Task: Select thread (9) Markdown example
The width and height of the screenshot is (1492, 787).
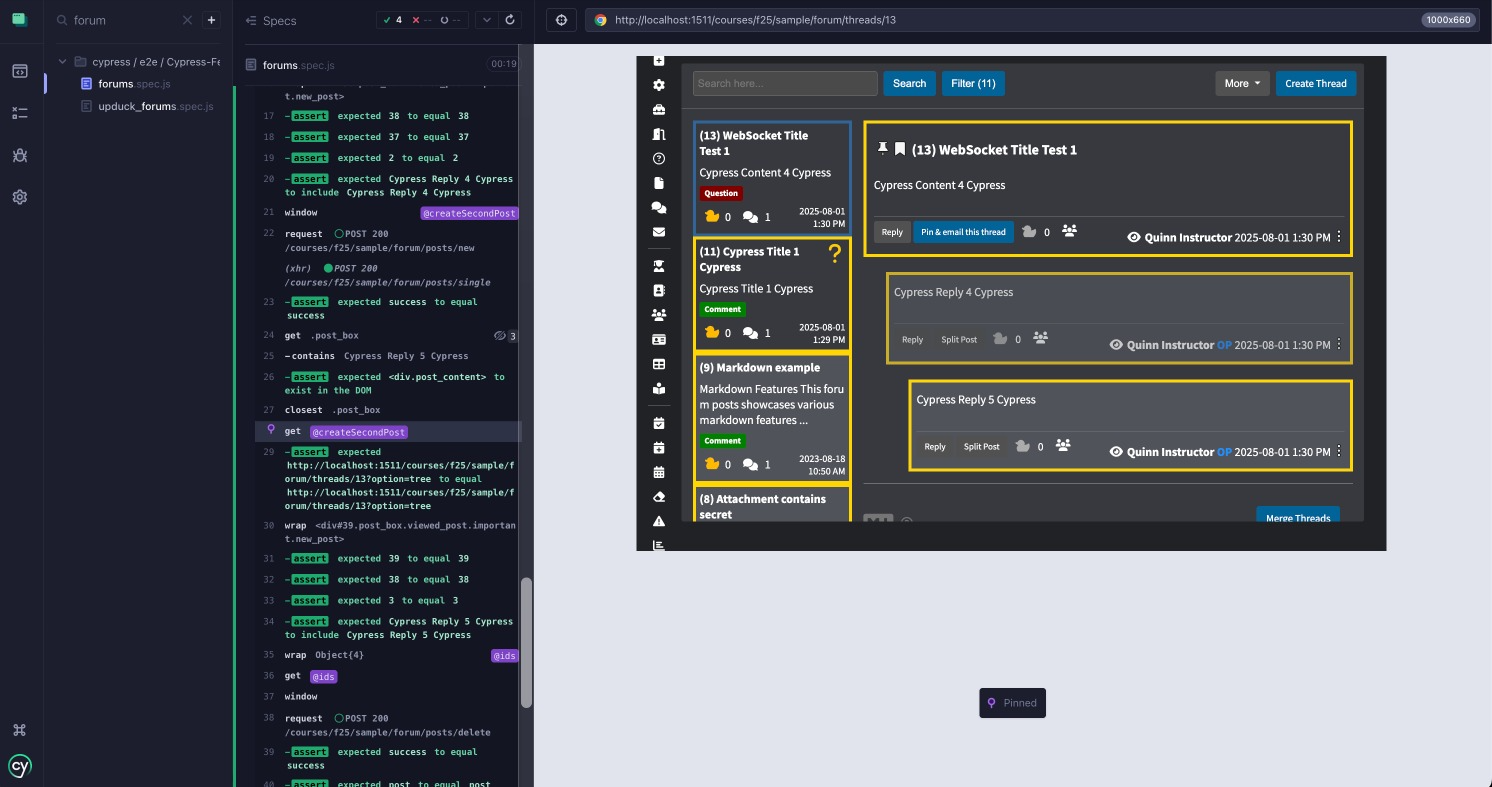Action: [x=772, y=418]
